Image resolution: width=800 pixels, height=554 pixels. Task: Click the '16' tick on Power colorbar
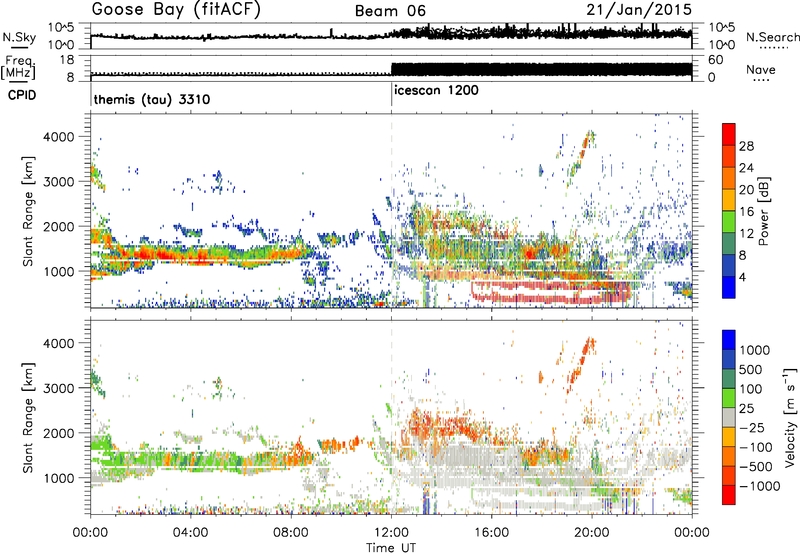point(746,212)
